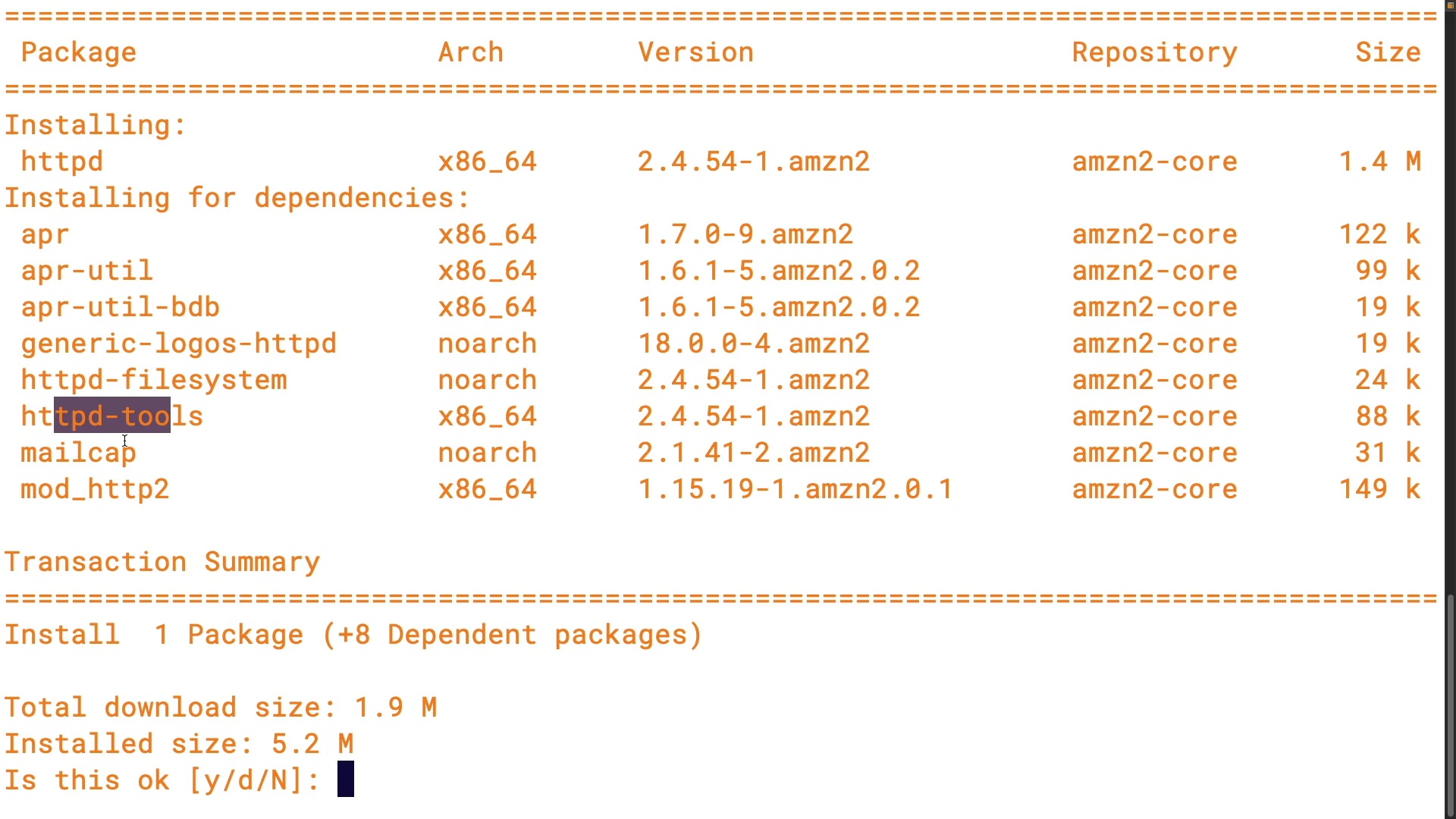Click the httpd-filesystem package name
Screen dimensions: 1456x819
tap(154, 380)
